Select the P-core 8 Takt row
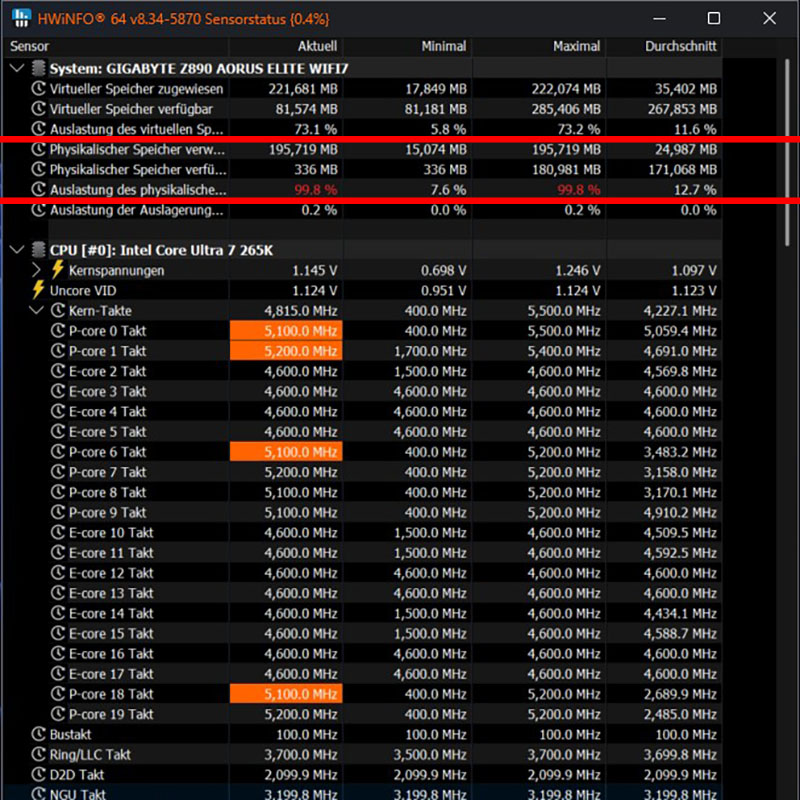Image resolution: width=800 pixels, height=800 pixels. pos(362,492)
